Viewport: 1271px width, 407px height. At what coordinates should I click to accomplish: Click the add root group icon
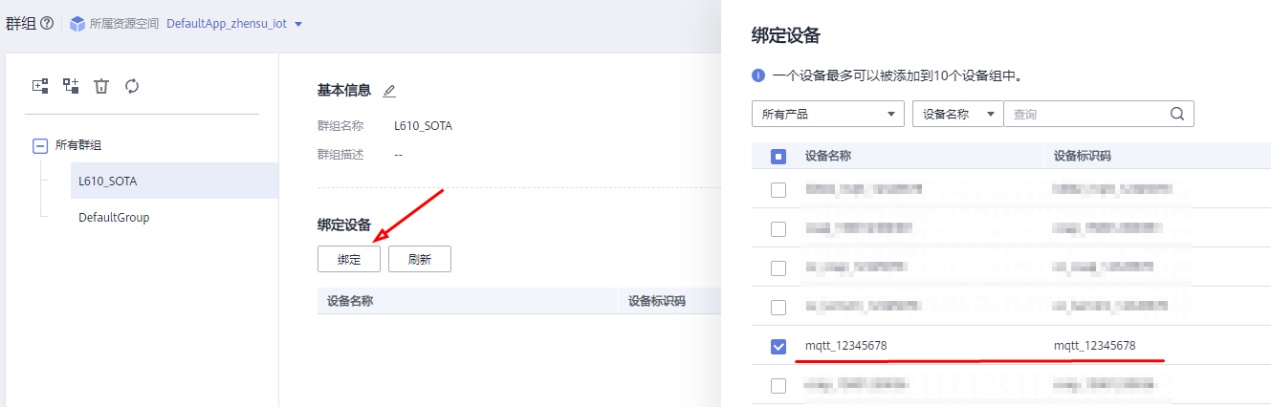click(41, 87)
